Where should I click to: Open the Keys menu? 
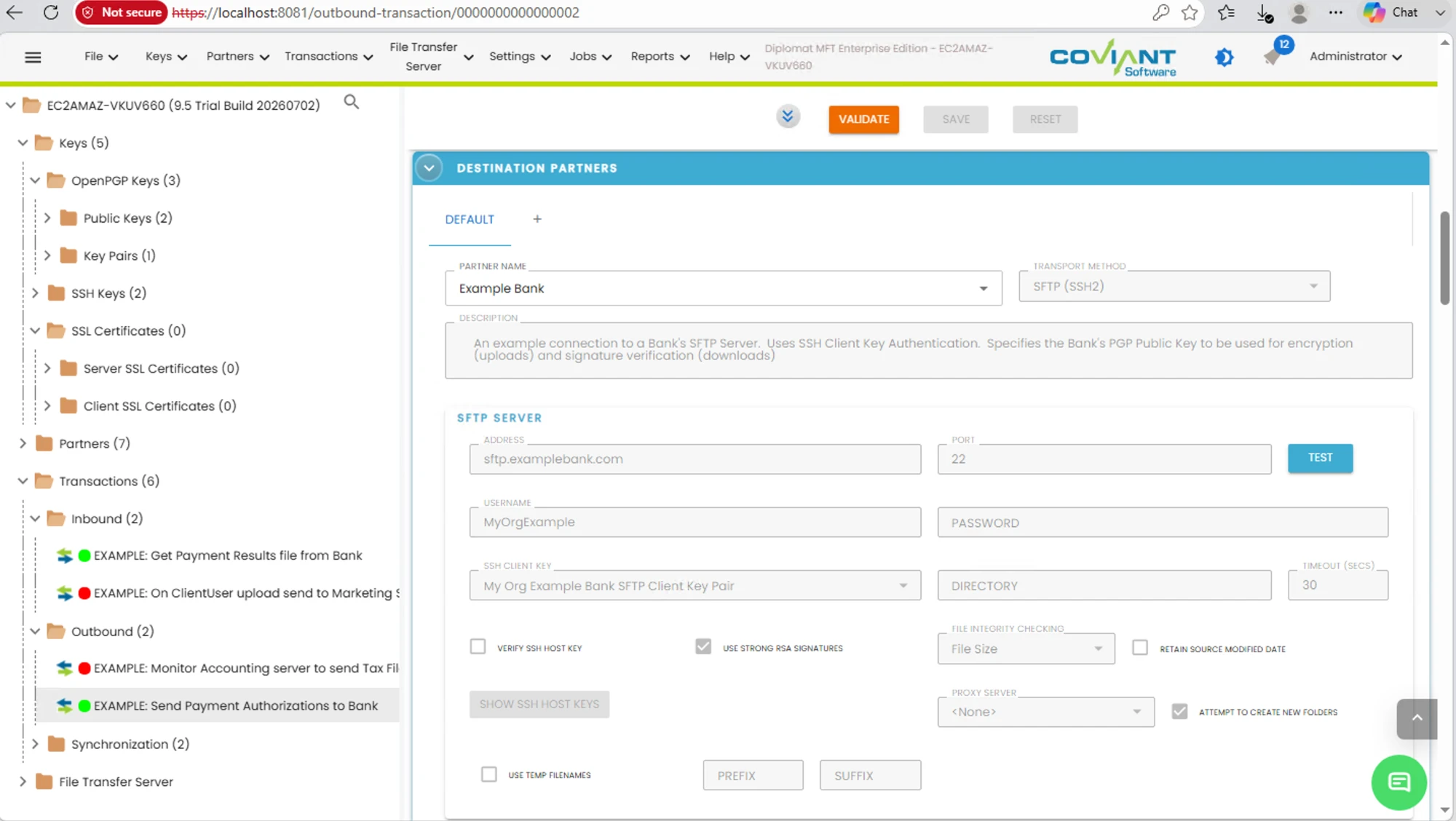(166, 57)
